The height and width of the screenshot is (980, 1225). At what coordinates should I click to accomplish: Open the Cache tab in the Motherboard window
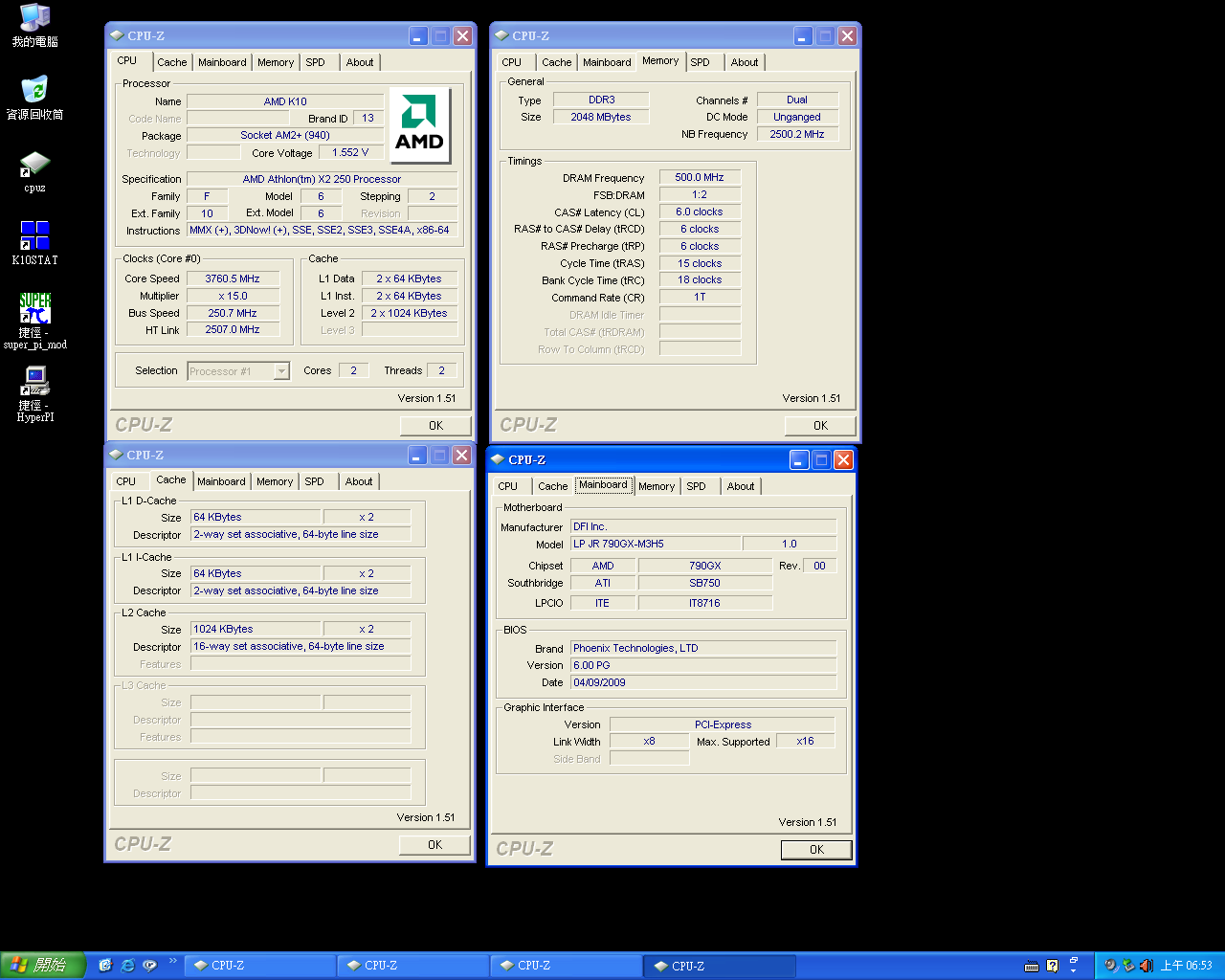coord(553,486)
